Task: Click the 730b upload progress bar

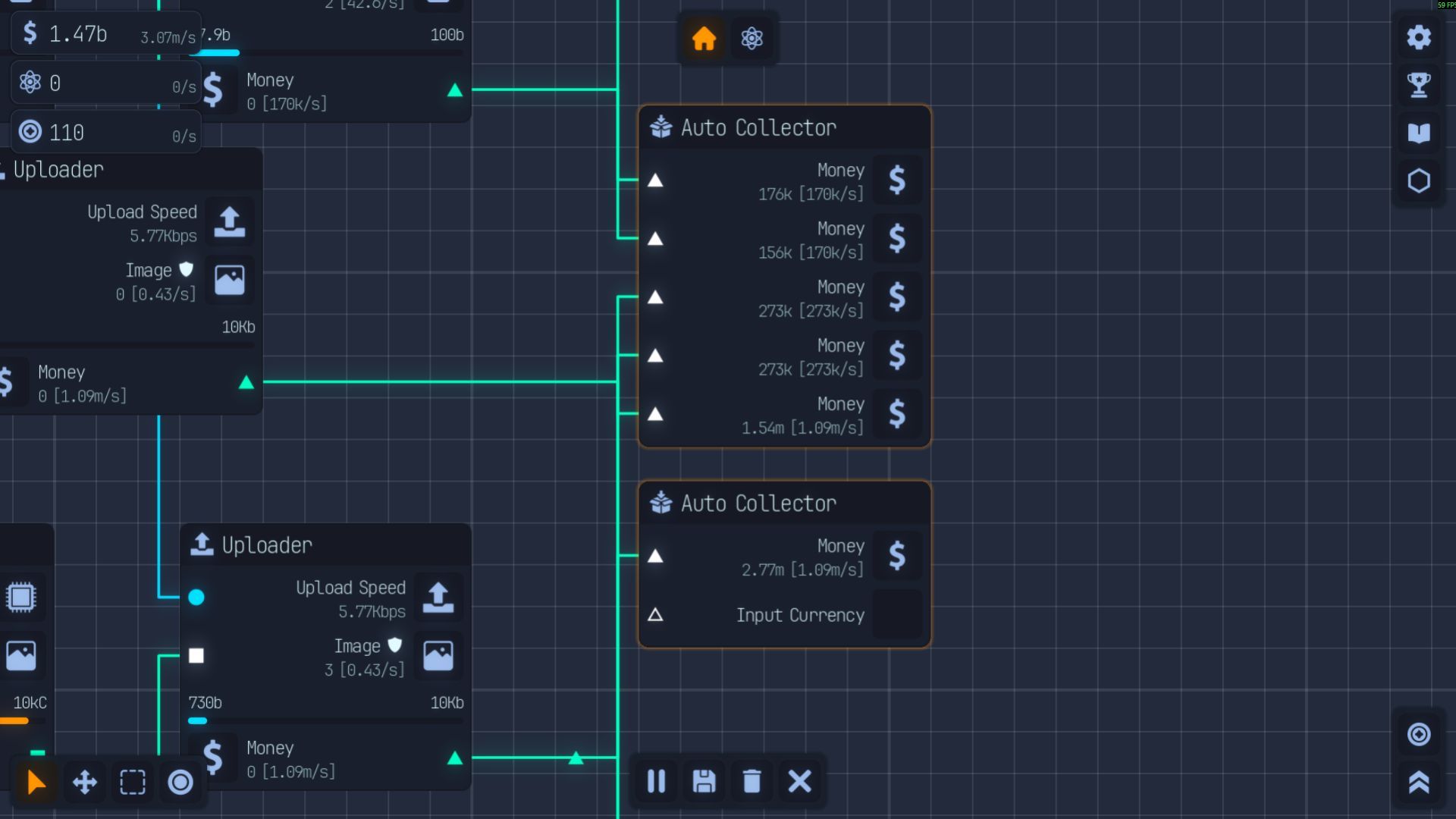Action: (x=325, y=721)
